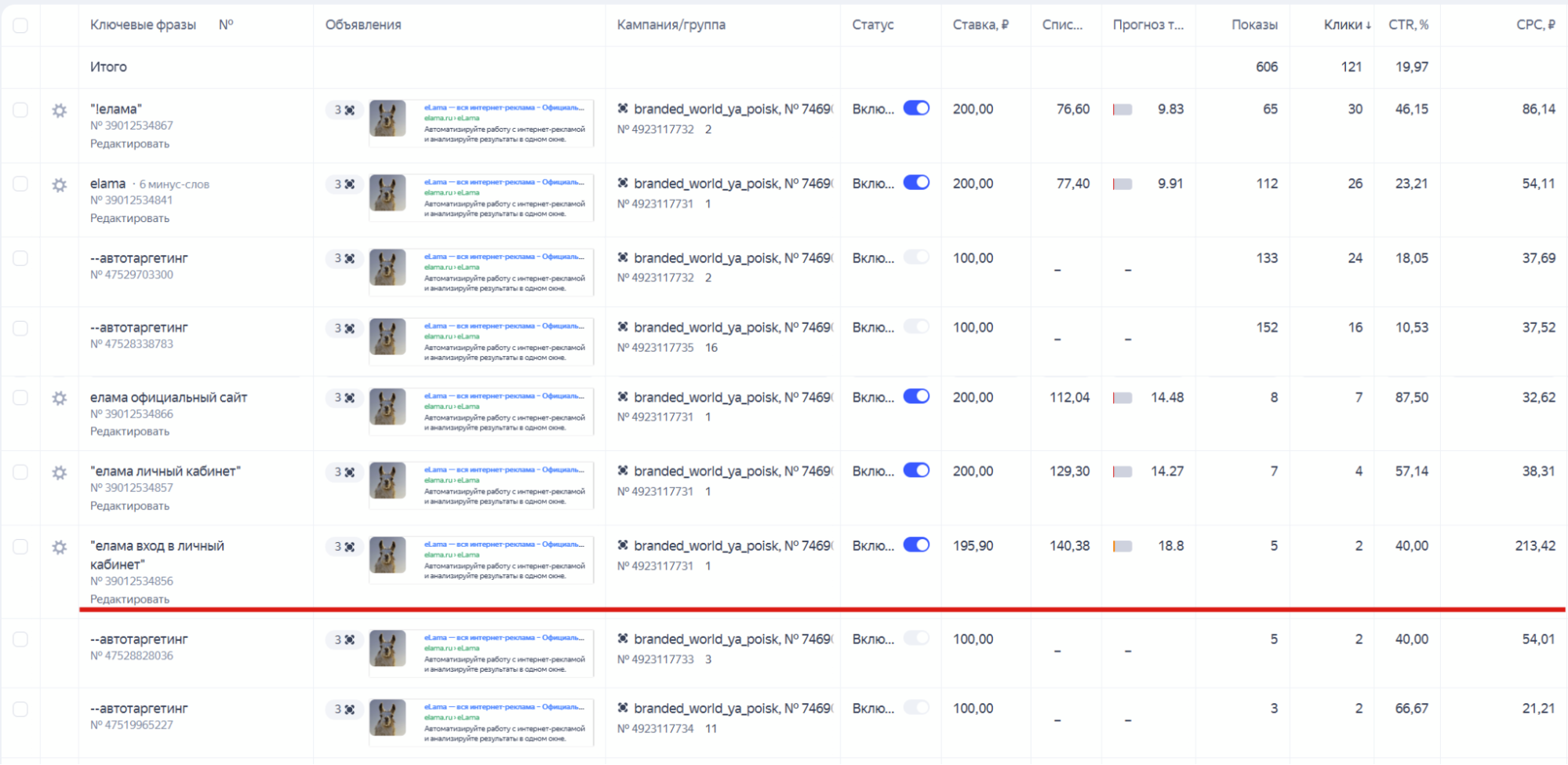Sort table by Показы column
The image size is (1568, 765).
pos(1253,25)
